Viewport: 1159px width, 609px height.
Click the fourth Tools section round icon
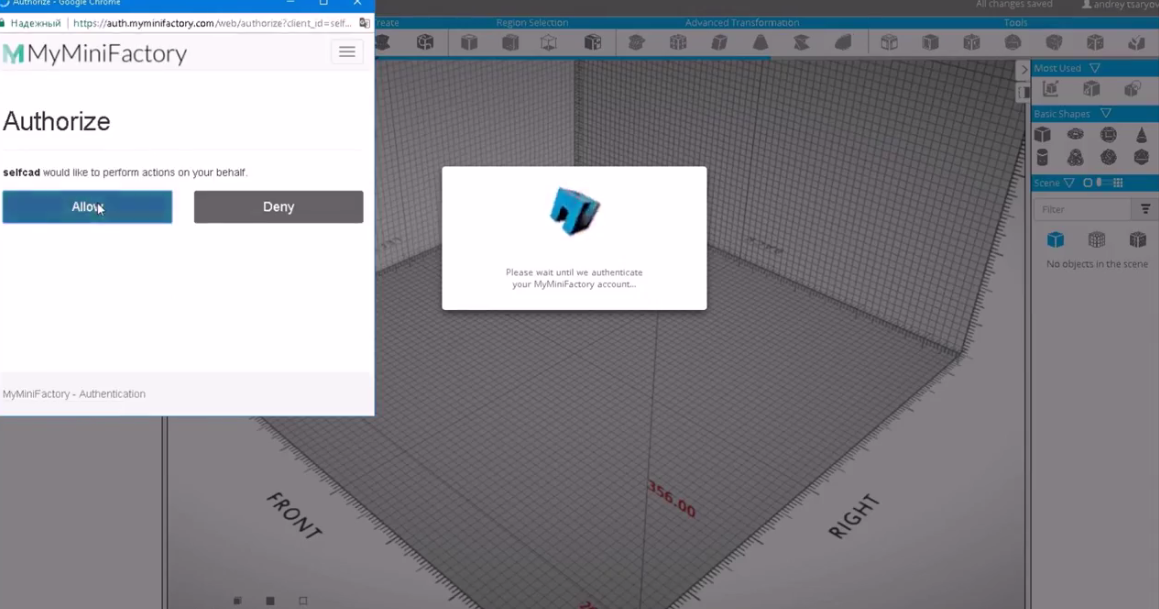click(1013, 42)
